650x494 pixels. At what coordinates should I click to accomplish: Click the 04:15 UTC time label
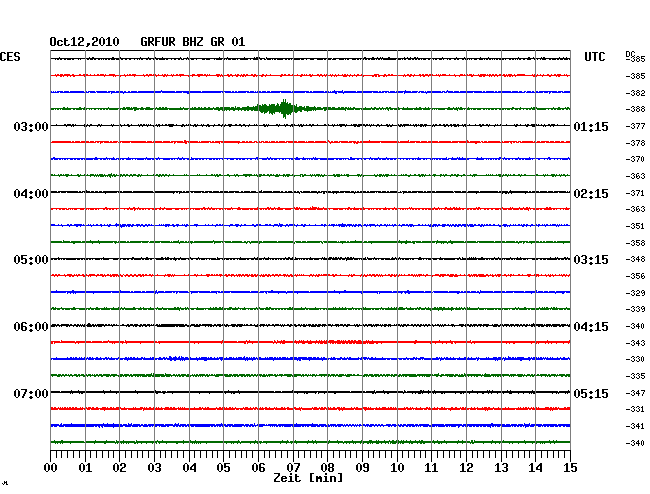(591, 327)
